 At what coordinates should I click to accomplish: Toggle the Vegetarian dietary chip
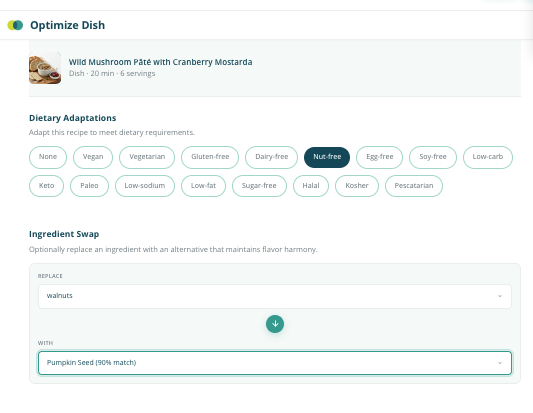tap(147, 157)
